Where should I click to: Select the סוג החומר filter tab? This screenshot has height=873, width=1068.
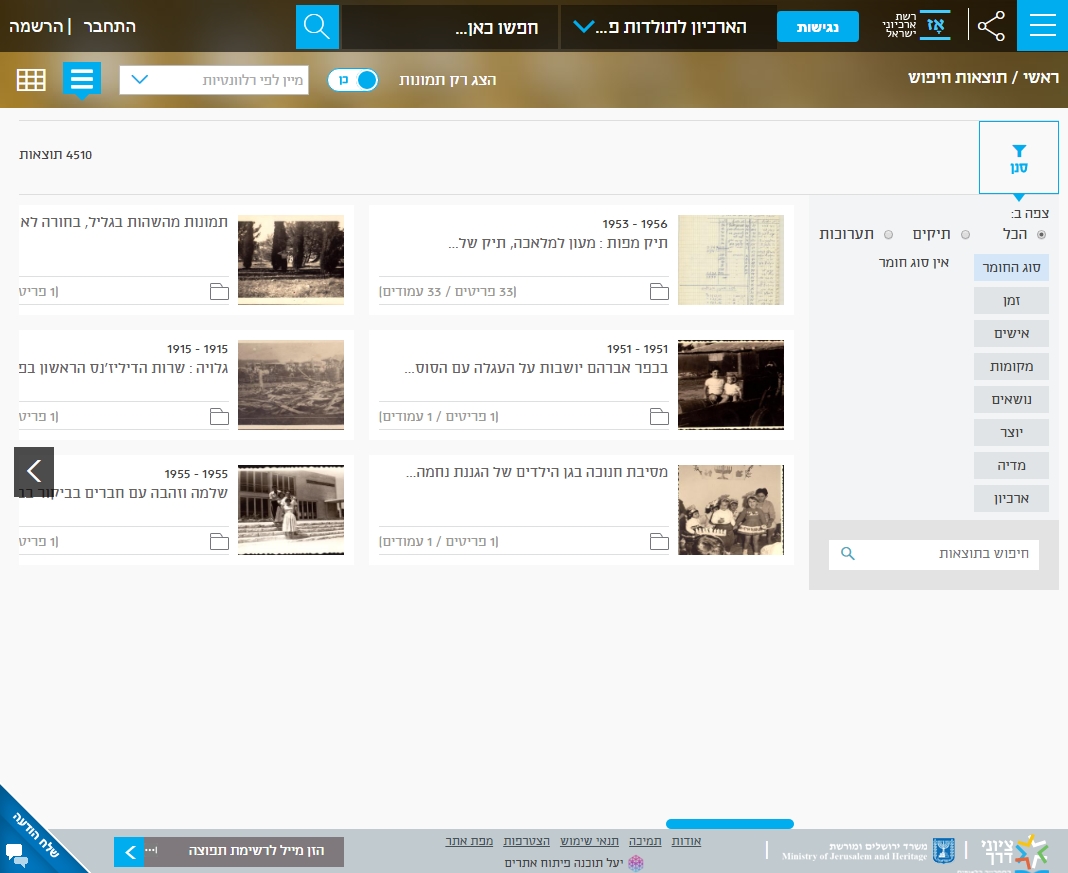[x=1011, y=268]
